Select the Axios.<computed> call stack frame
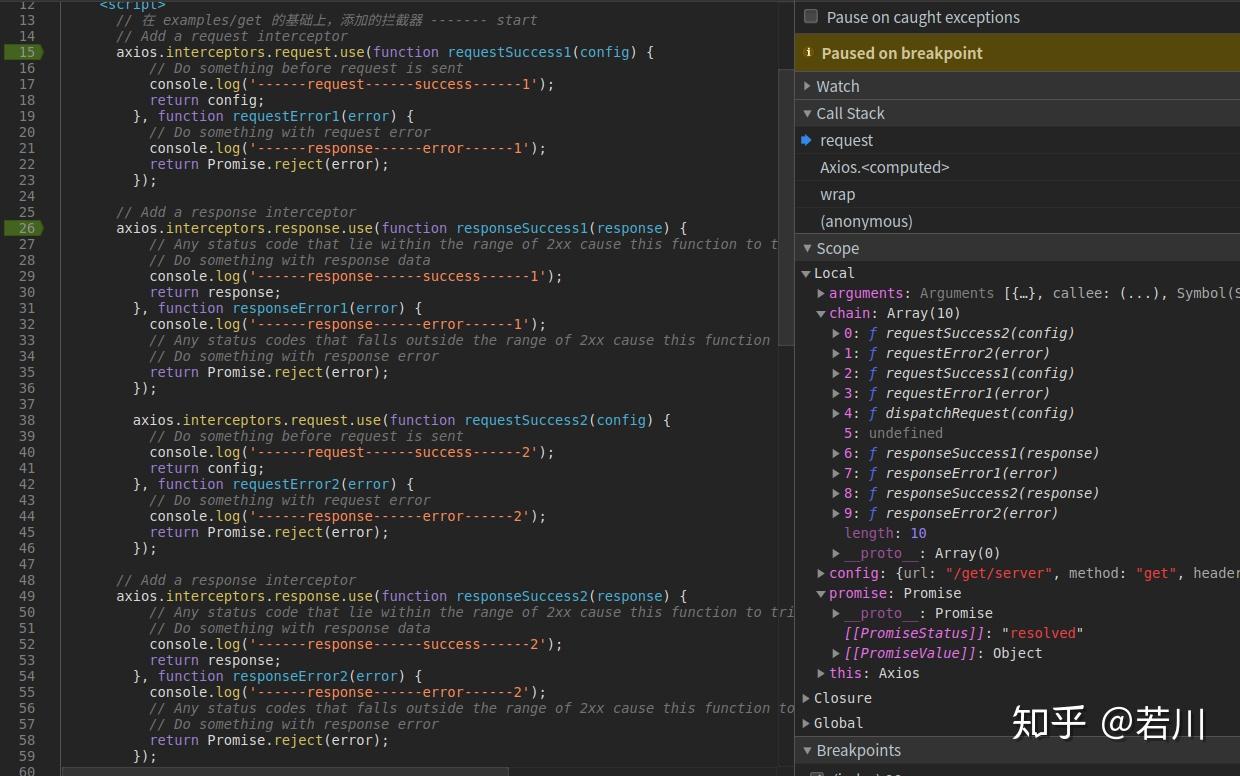The width and height of the screenshot is (1240, 776). [x=1017, y=167]
